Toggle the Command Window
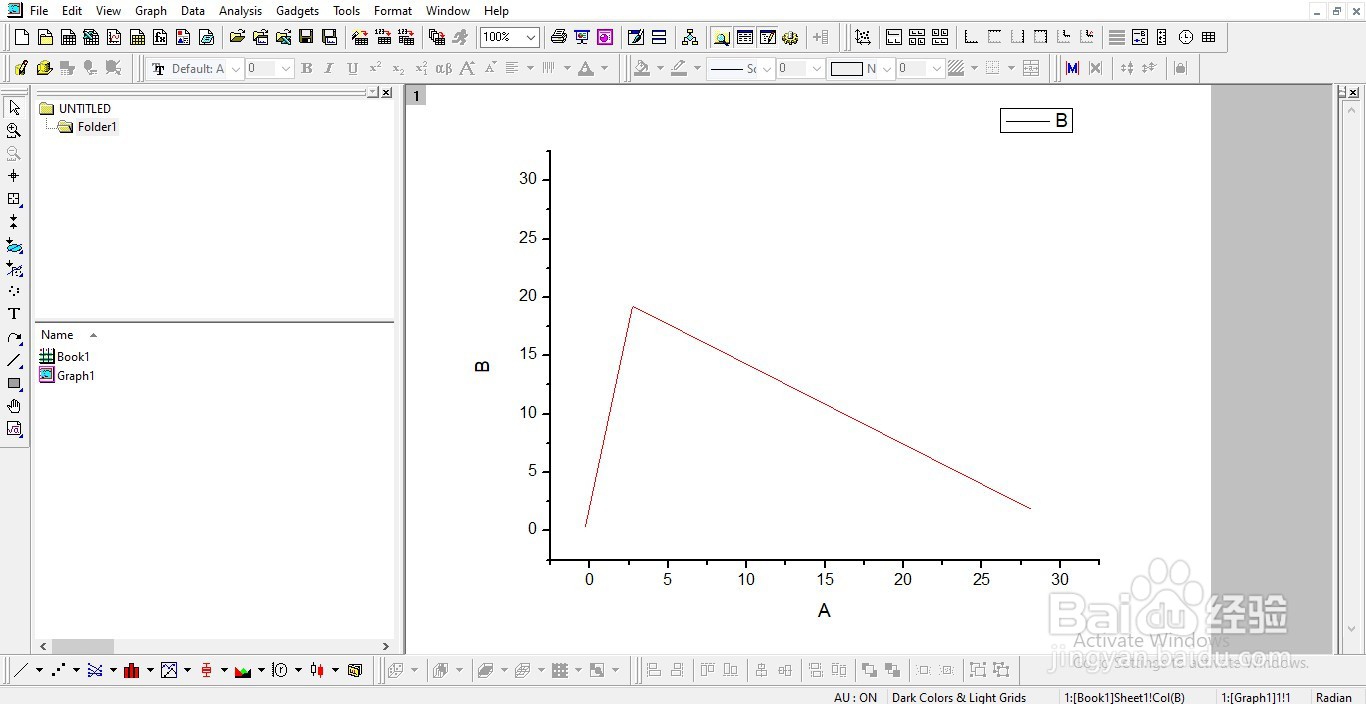Viewport: 1366px width, 704px height. [767, 37]
